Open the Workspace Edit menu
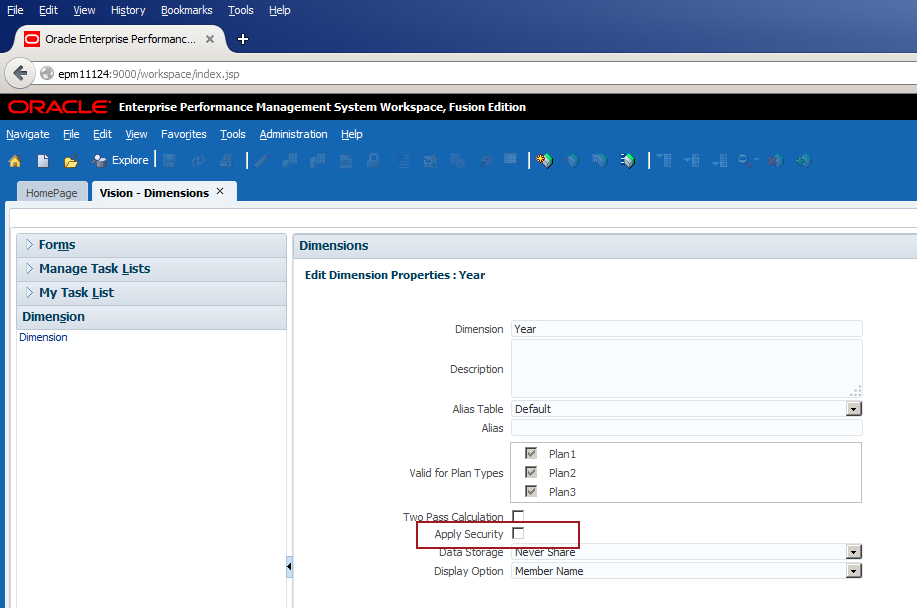 [102, 134]
